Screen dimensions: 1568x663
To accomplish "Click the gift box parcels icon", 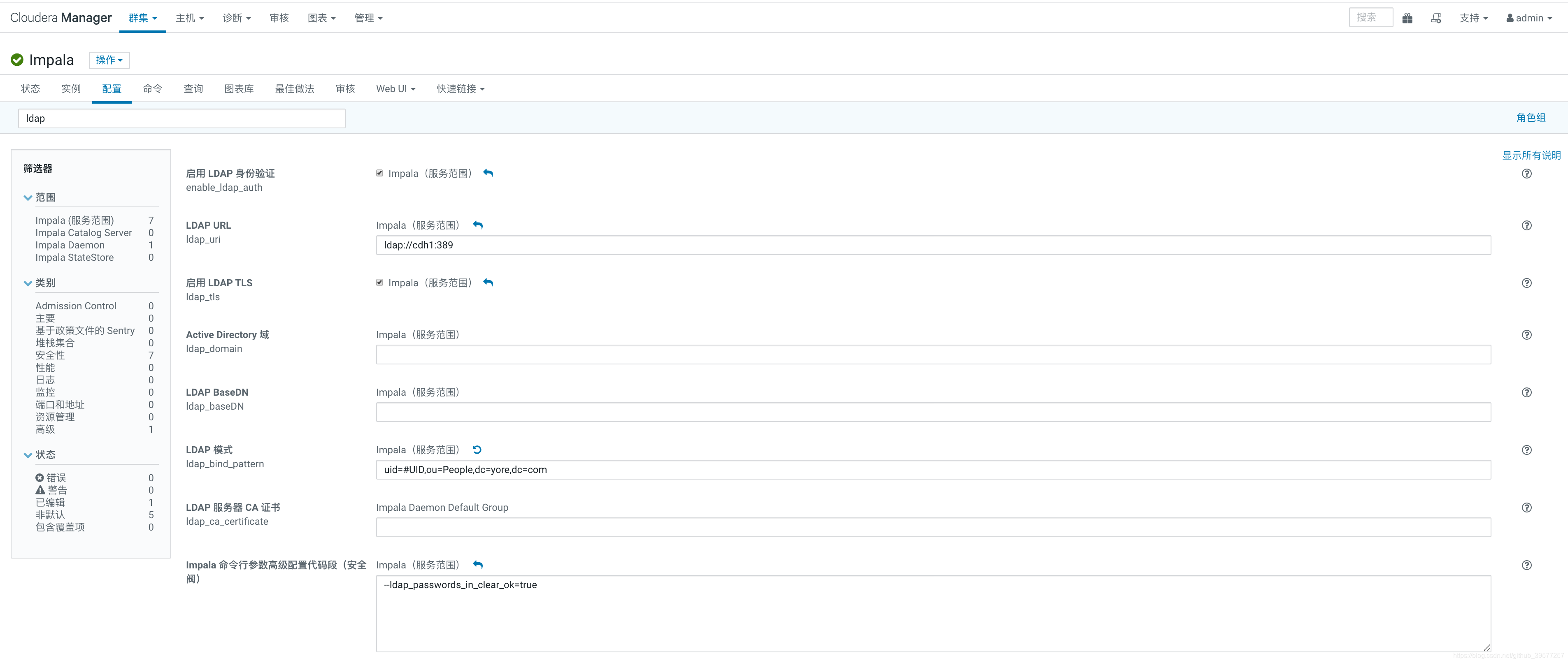I will coord(1407,18).
